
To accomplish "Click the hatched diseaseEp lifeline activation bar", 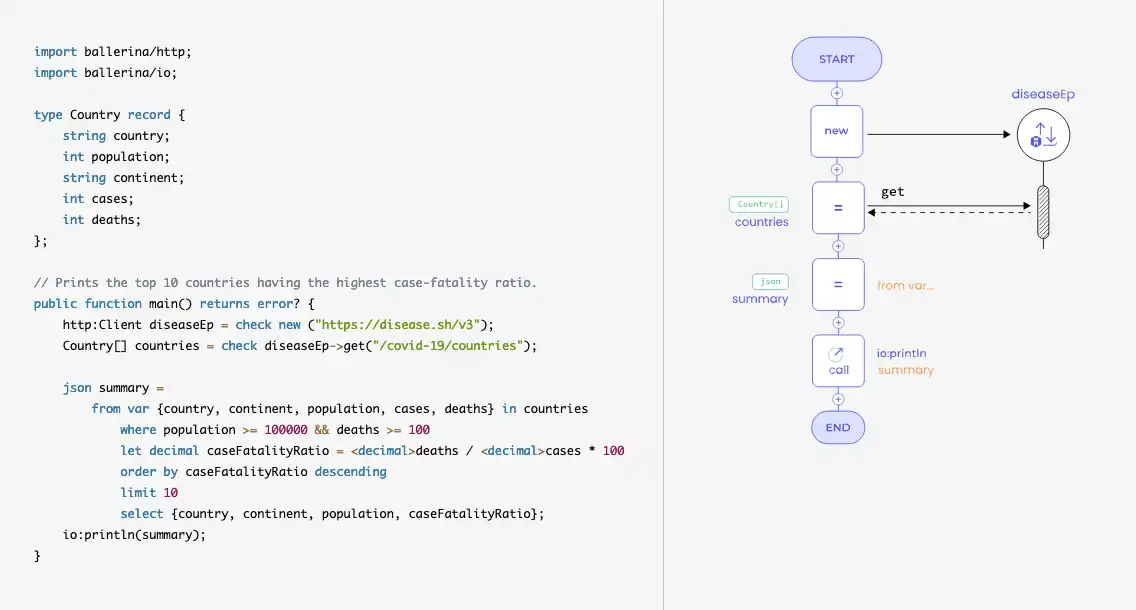I will tap(1043, 212).
